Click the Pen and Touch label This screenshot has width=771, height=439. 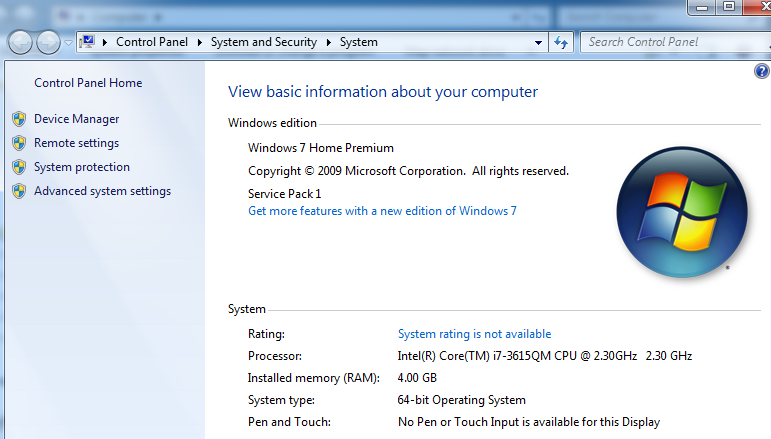[289, 422]
